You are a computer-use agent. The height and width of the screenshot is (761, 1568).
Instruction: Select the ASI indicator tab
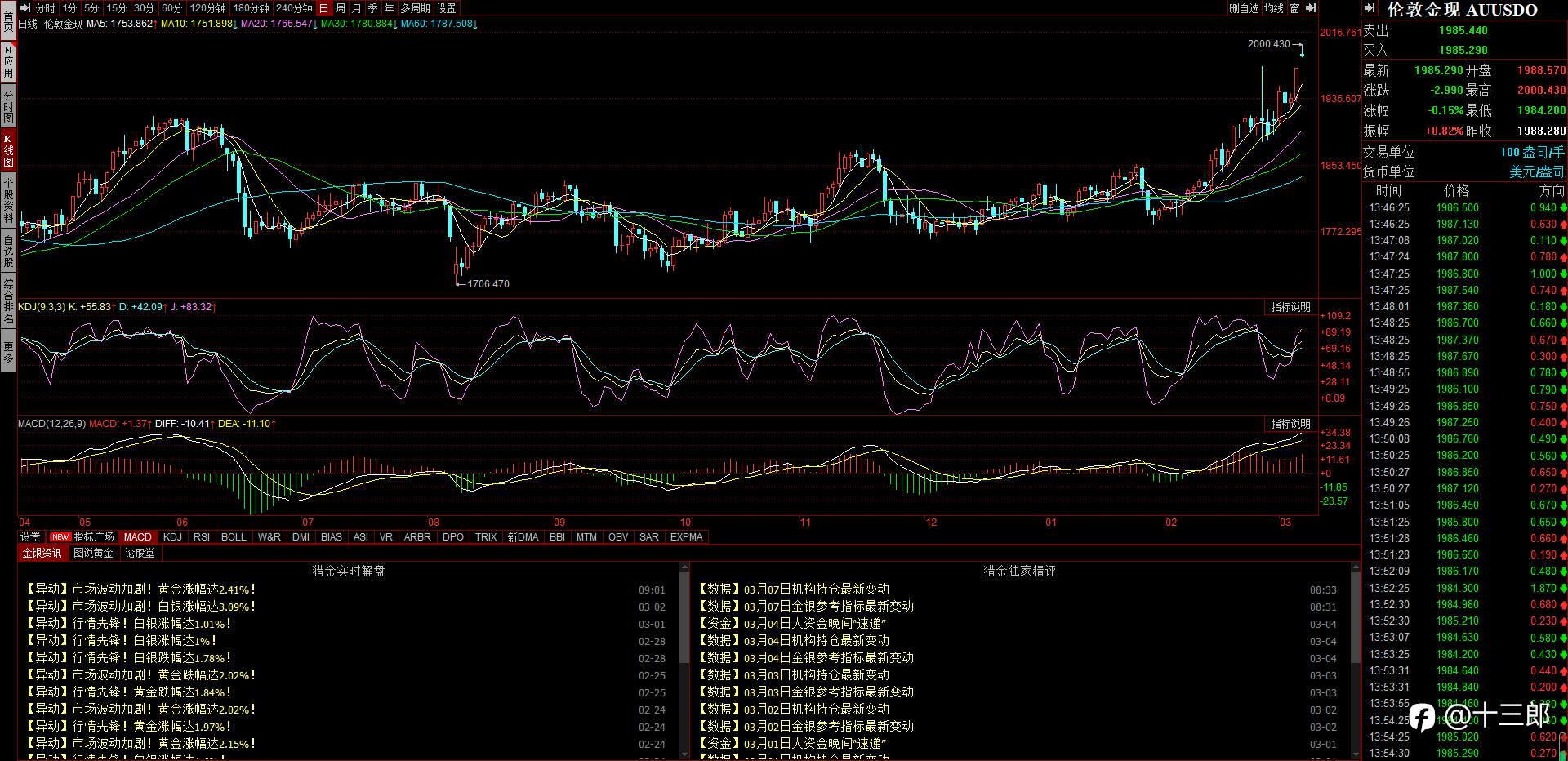coord(361,537)
